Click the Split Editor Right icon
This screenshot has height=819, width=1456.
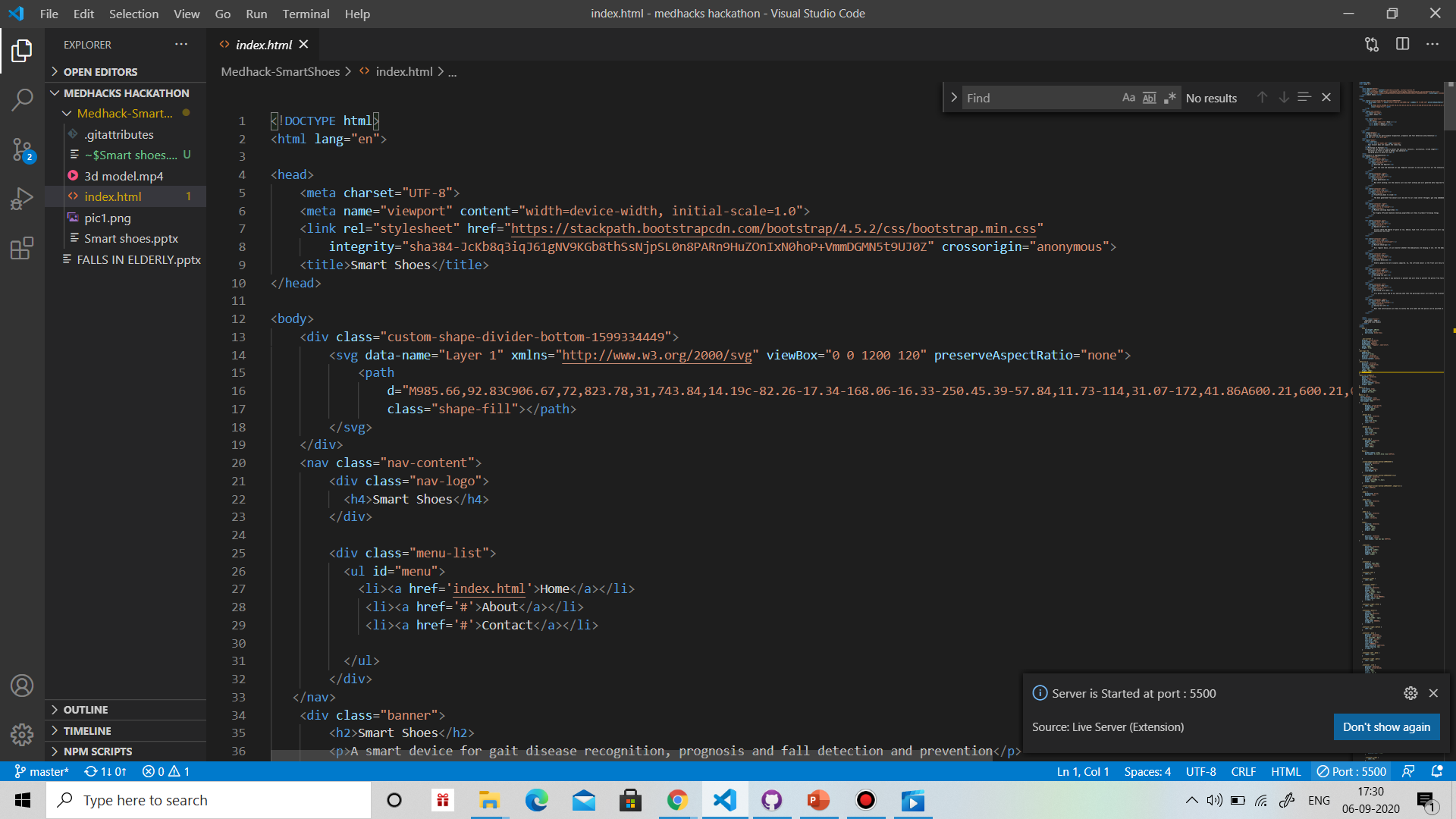(1402, 44)
